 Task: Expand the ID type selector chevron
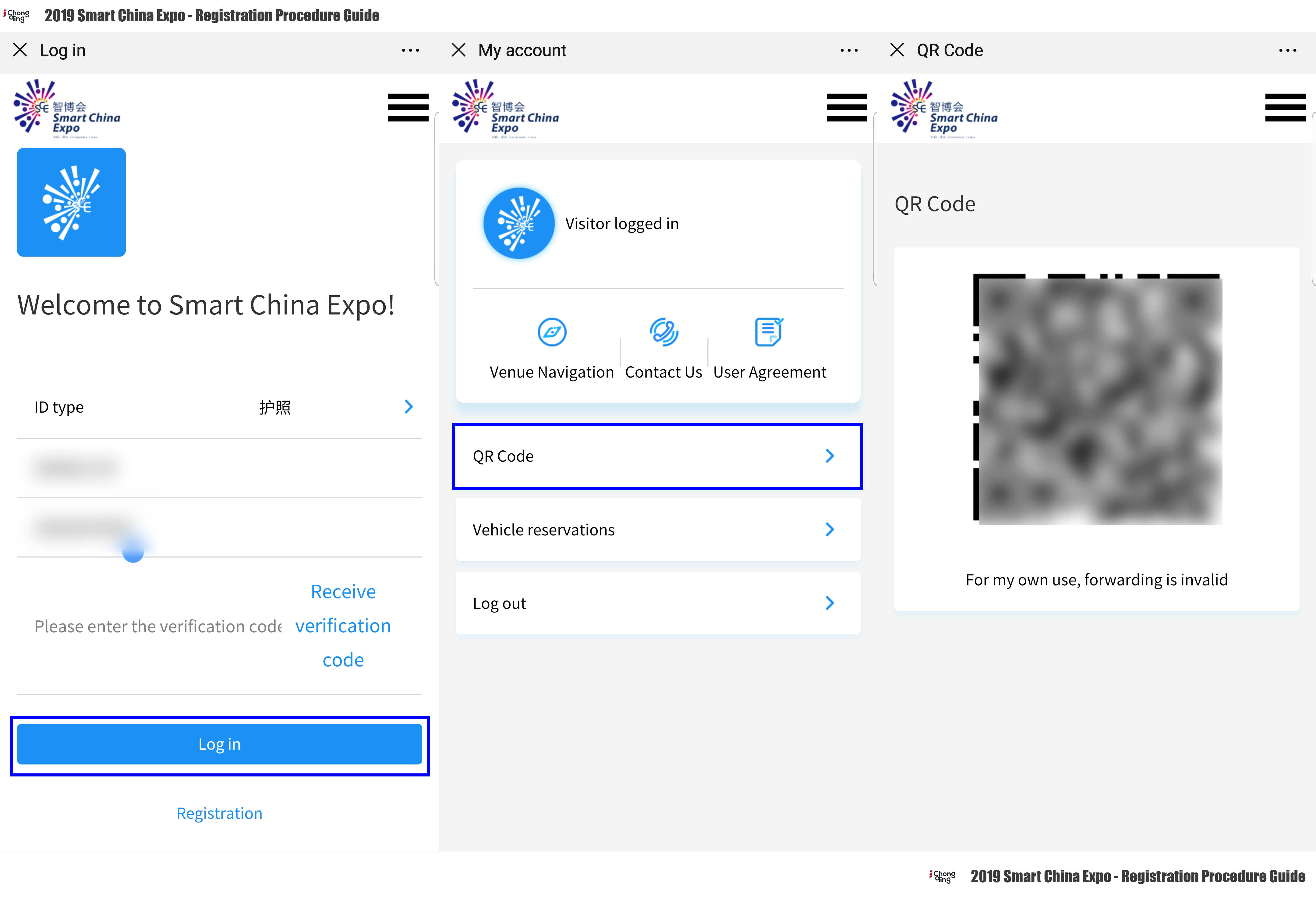point(409,407)
